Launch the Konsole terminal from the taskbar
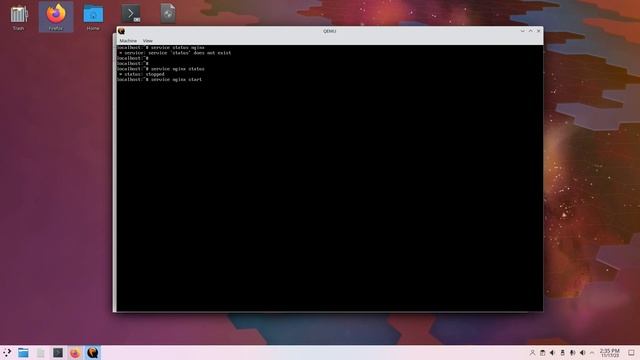640x360 pixels. click(58, 353)
